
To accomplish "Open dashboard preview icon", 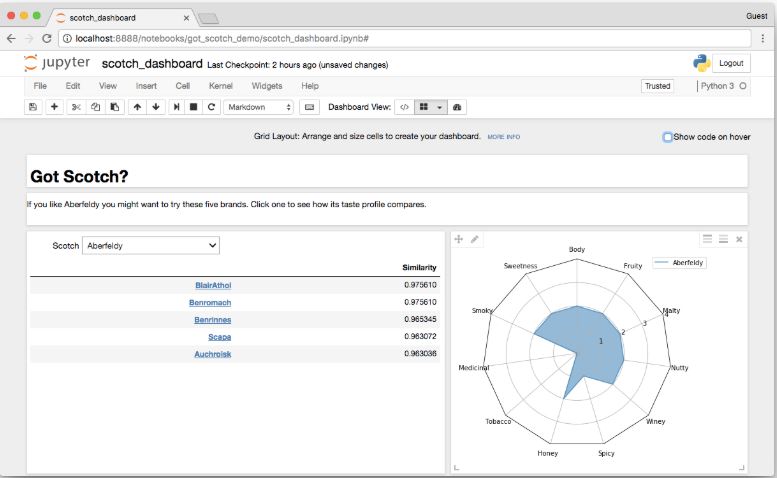I will [457, 107].
